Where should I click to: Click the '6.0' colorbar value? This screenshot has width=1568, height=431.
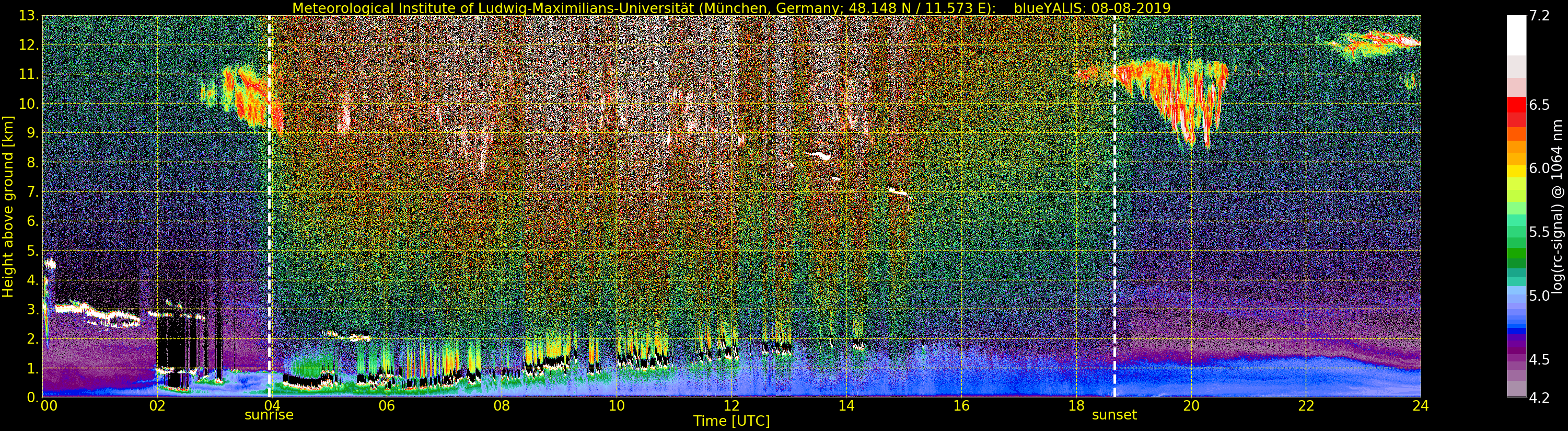[x=1539, y=168]
